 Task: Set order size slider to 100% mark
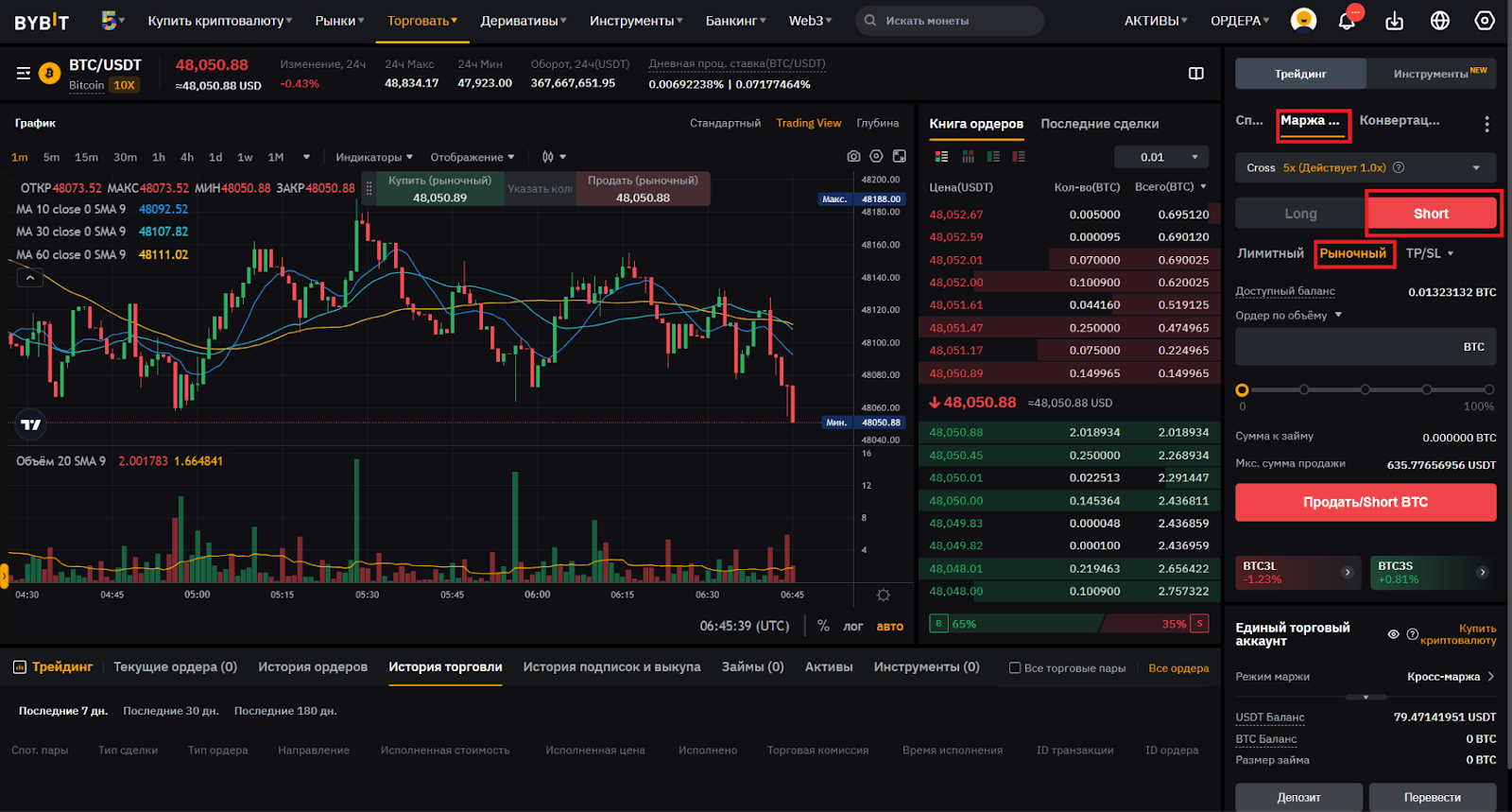[1489, 389]
